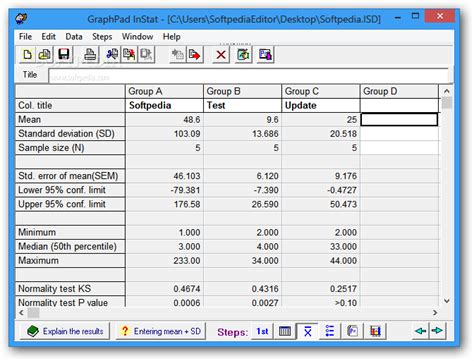Image resolution: width=474 pixels, height=361 pixels.
Task: Click the vertical scrollbar down arrow
Action: (x=447, y=301)
